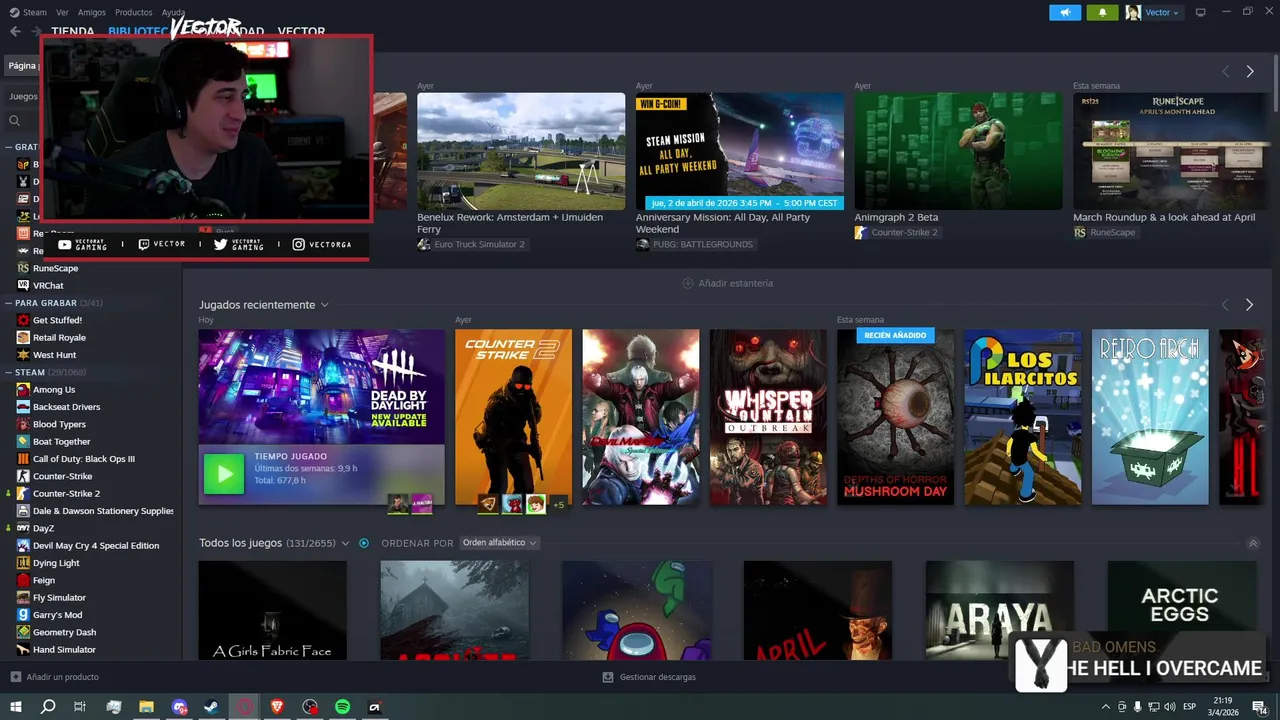
Task: Open the Windows Start menu
Action: point(15,706)
